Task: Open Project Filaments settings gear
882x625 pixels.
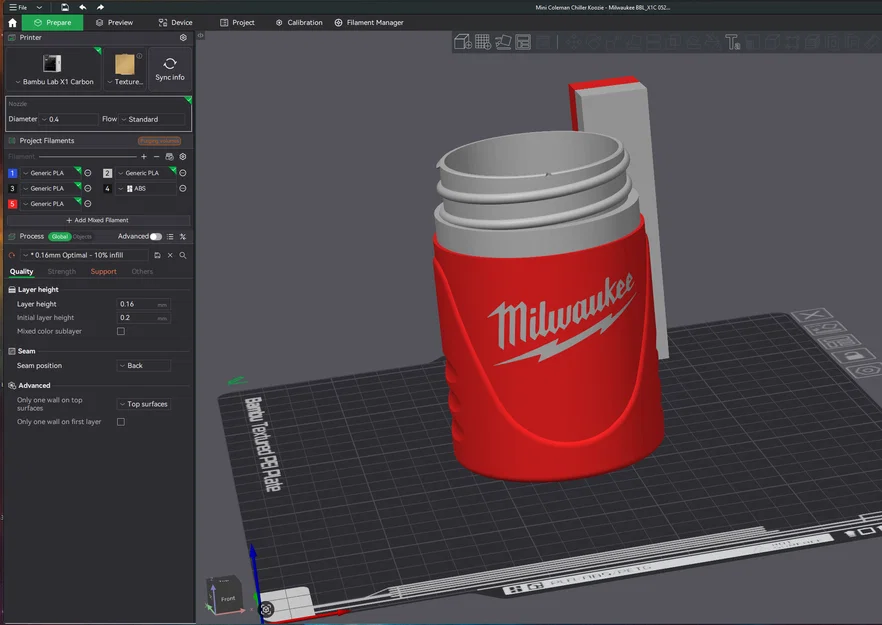Action: tap(183, 156)
